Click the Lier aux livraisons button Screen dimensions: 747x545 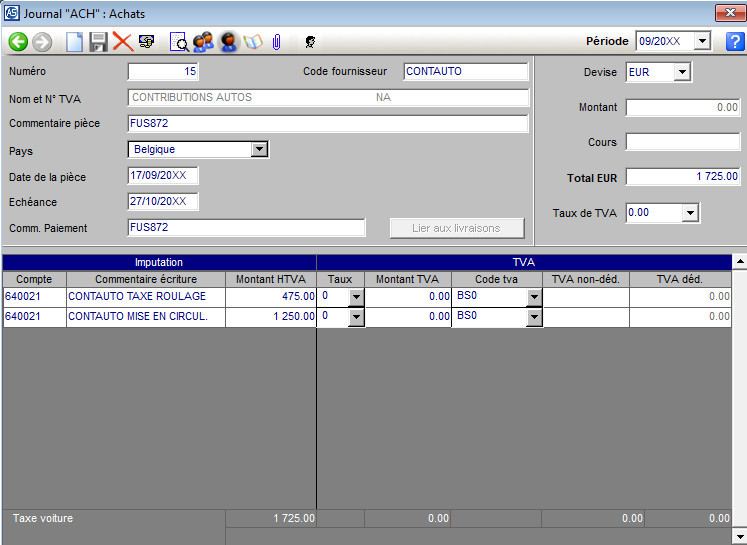click(456, 228)
